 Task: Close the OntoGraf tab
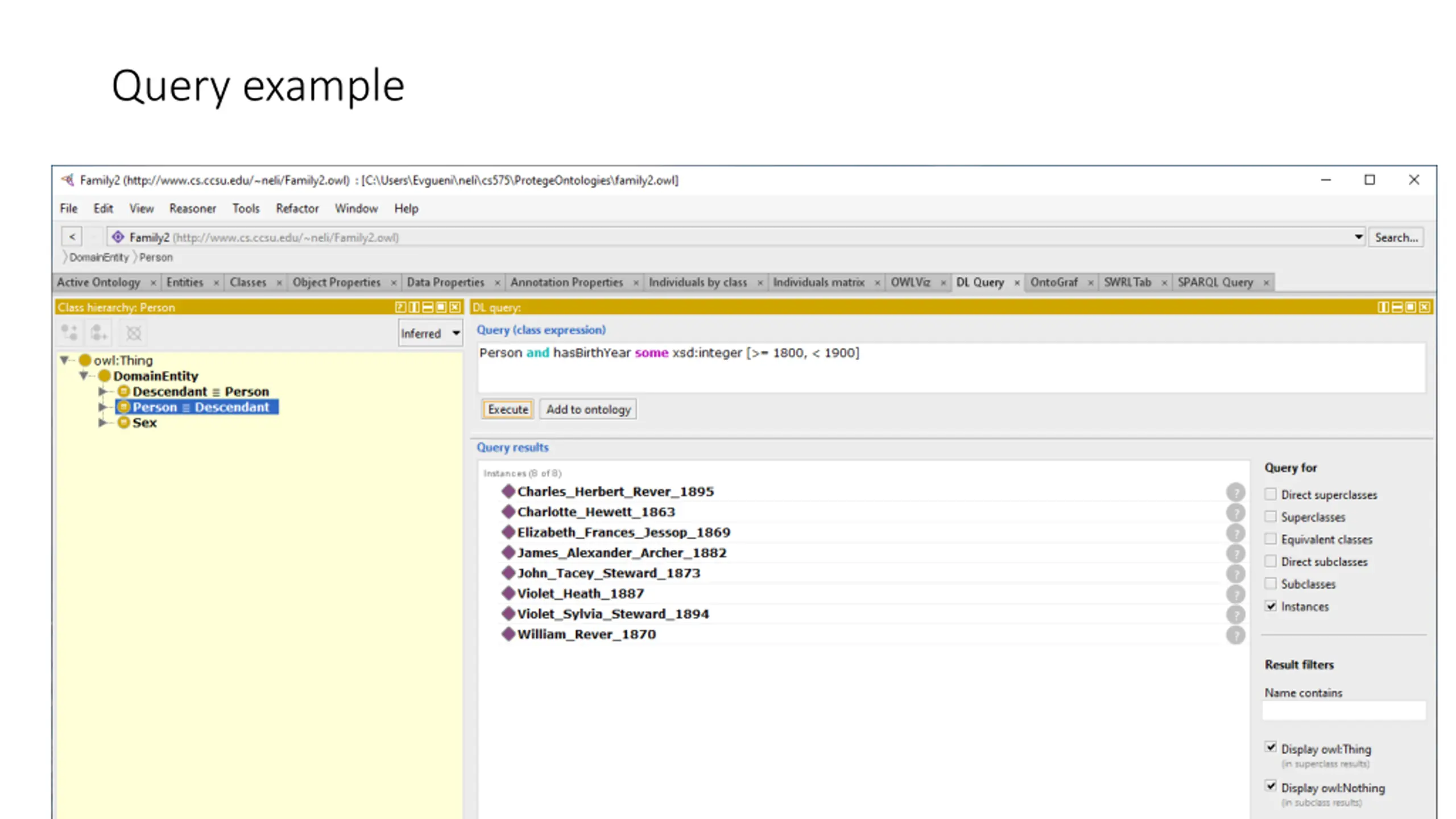click(x=1090, y=283)
